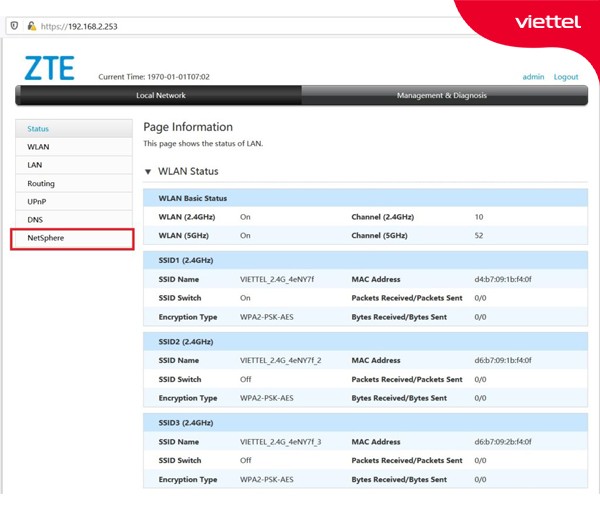
Task: Click the Channel (2.4GHz) value 10
Action: click(479, 217)
